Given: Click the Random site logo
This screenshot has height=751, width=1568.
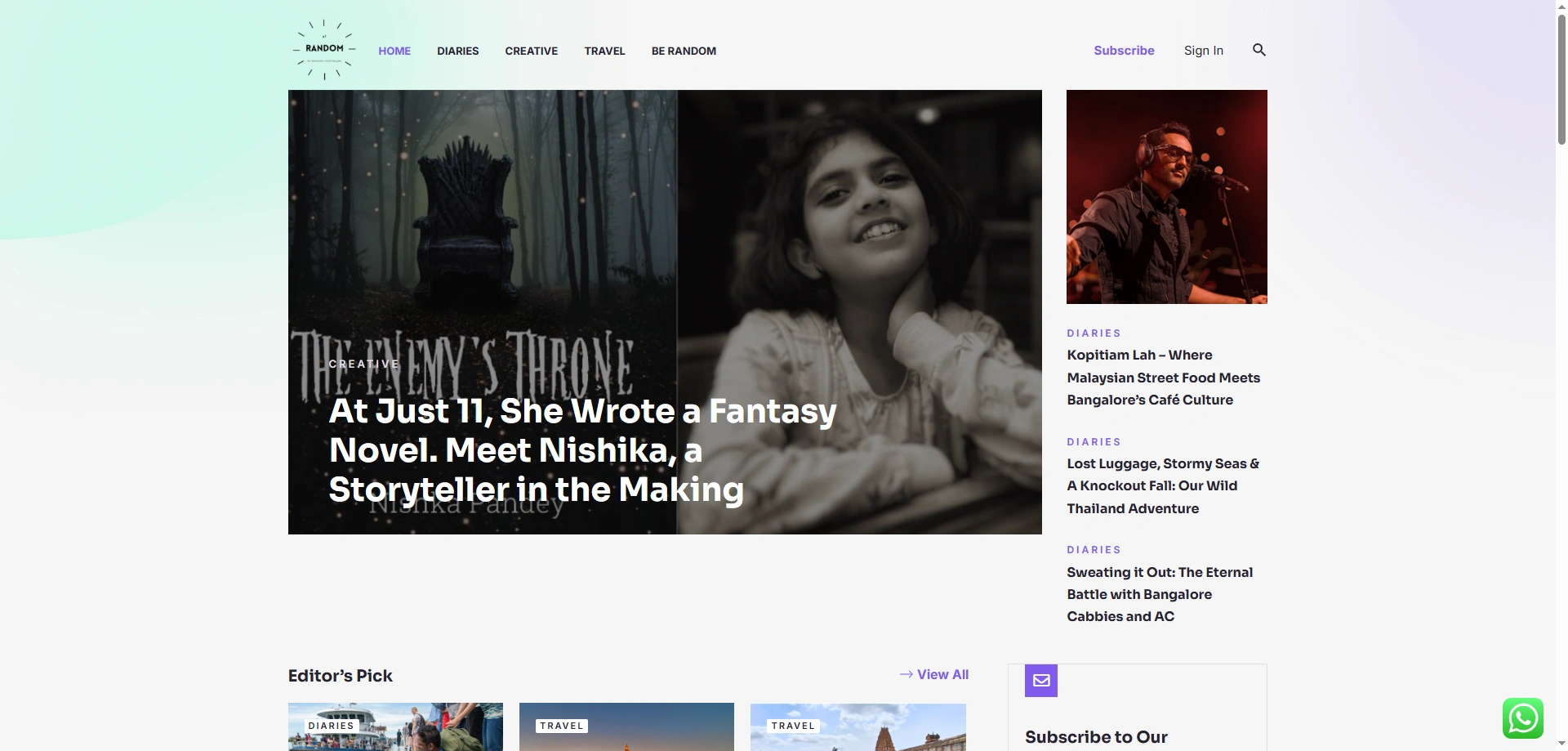Looking at the screenshot, I should pos(324,50).
